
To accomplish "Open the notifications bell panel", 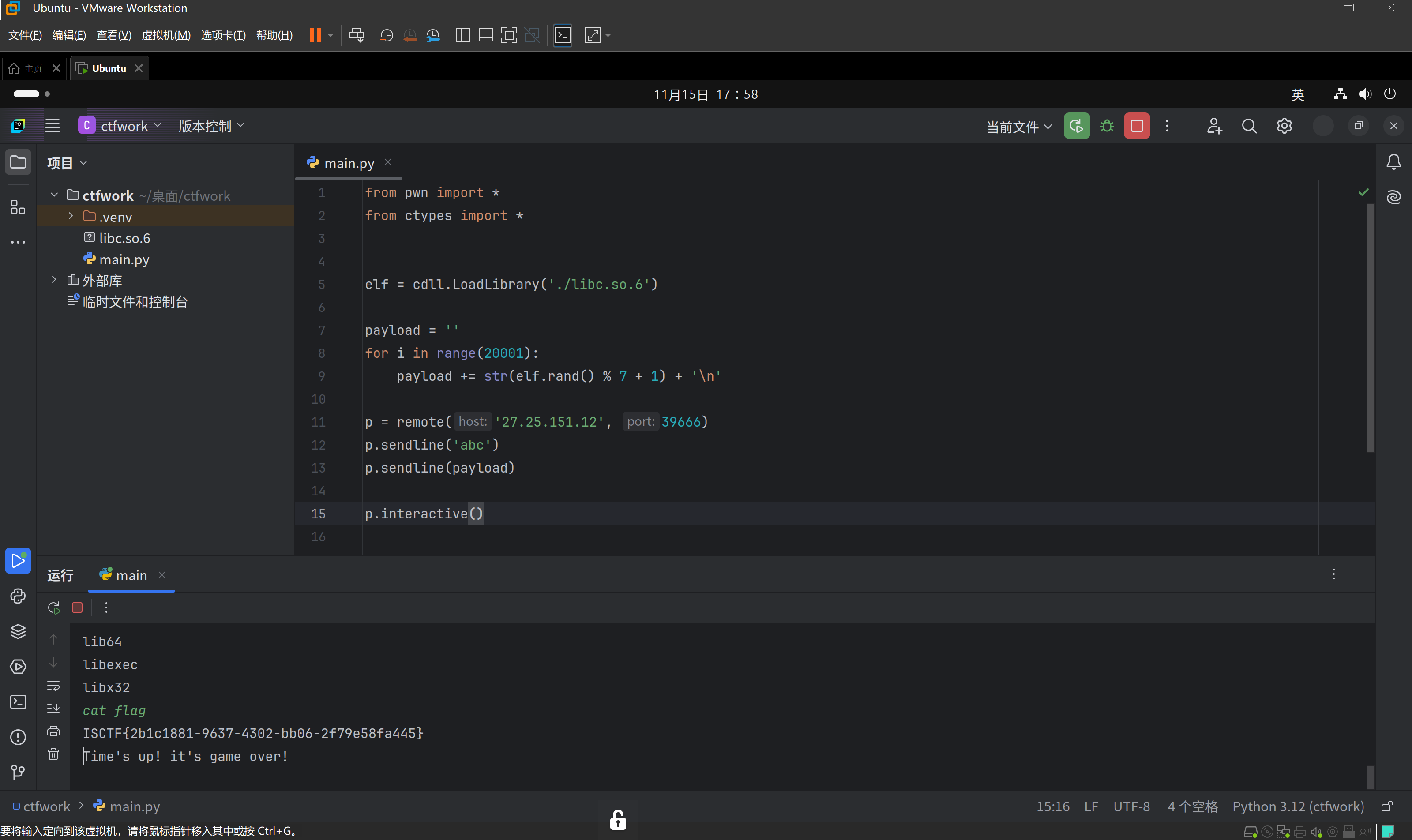I will [1393, 162].
